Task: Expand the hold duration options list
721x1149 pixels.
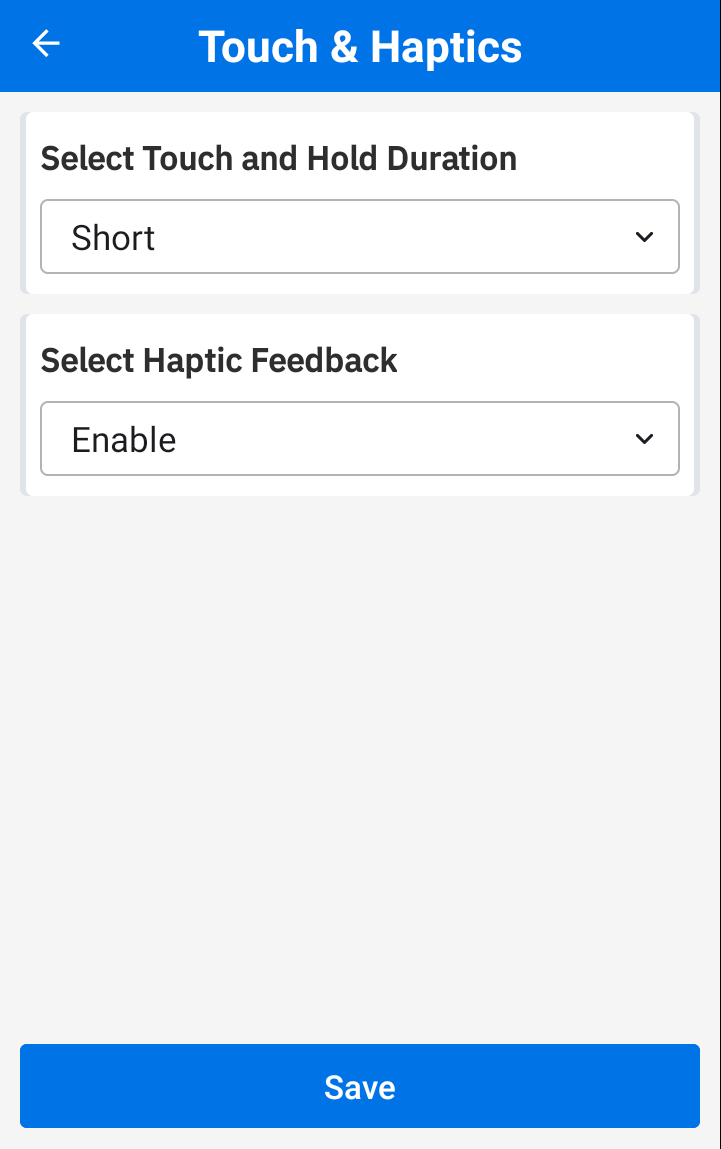Action: pyautogui.click(x=360, y=237)
